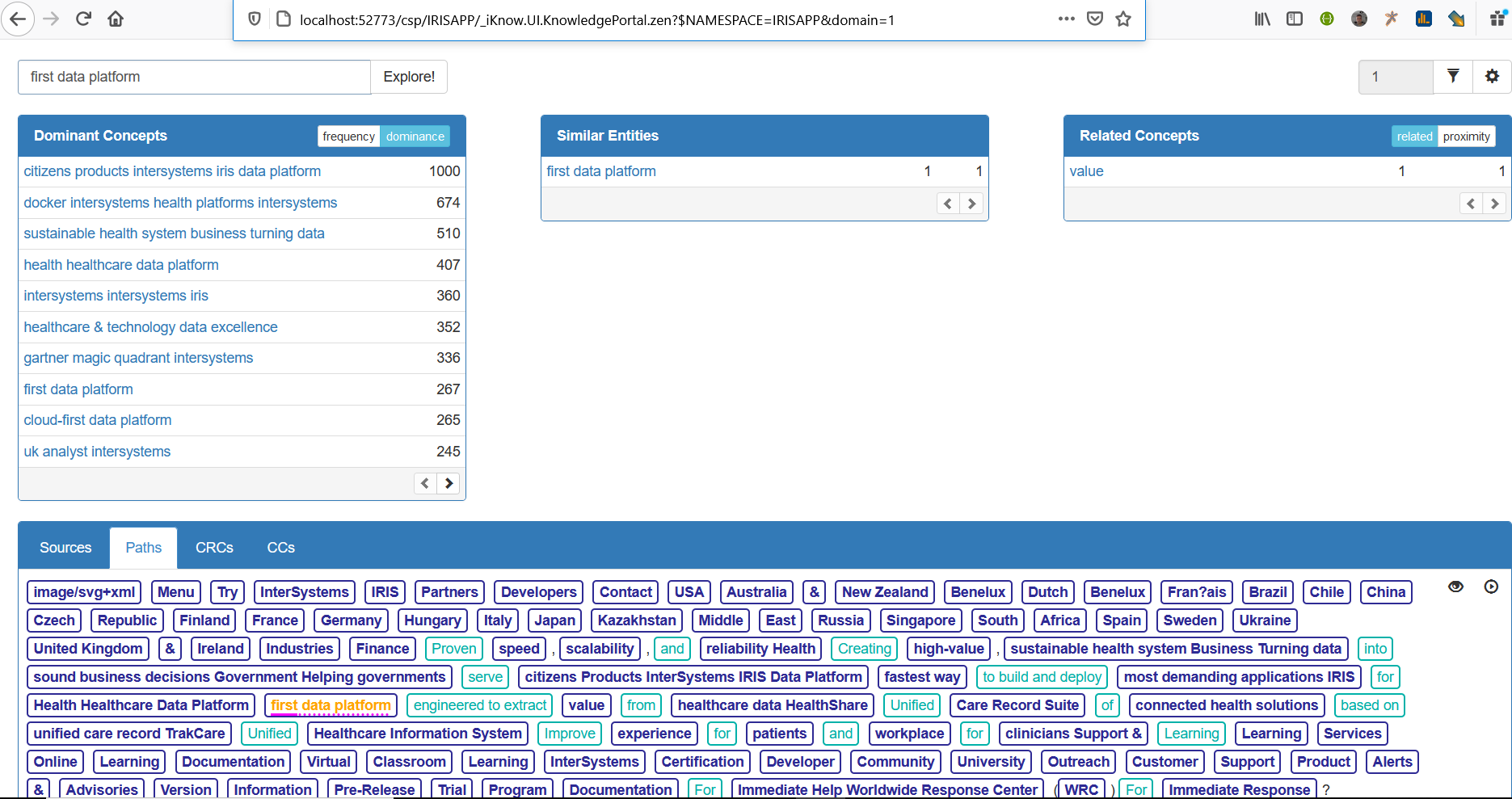The width and height of the screenshot is (1512, 799).
Task: Click the search field with first data platform
Action: pyautogui.click(x=194, y=77)
